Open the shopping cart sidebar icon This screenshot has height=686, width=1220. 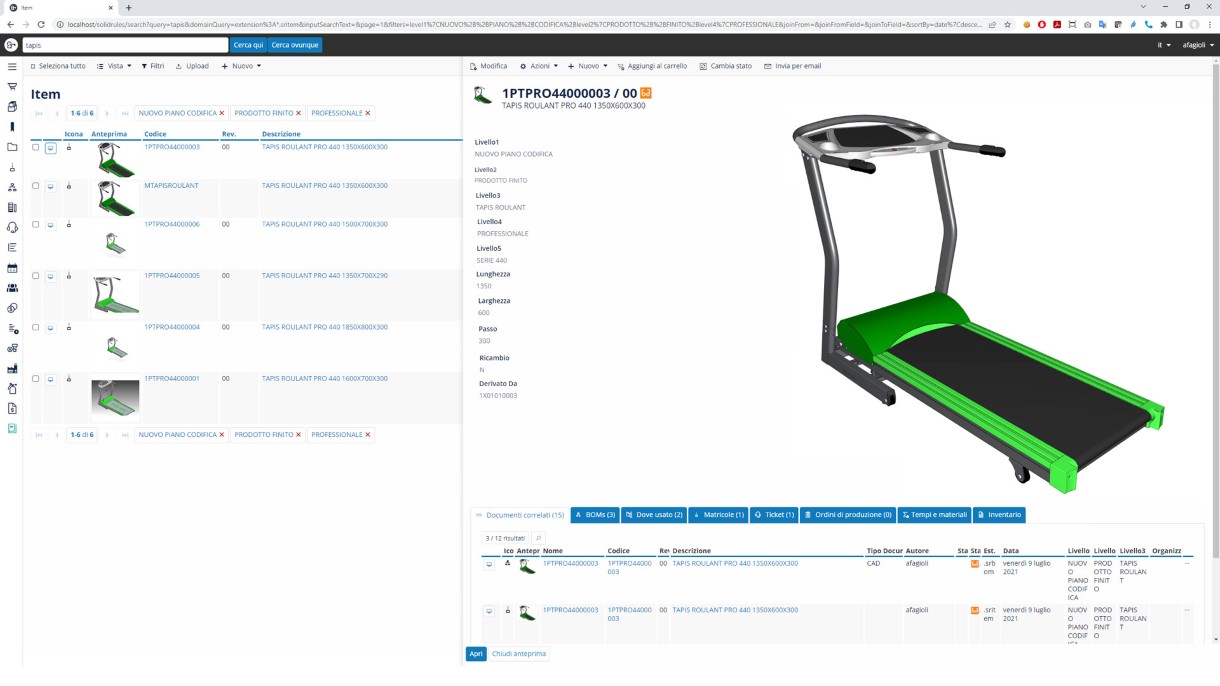[x=12, y=86]
